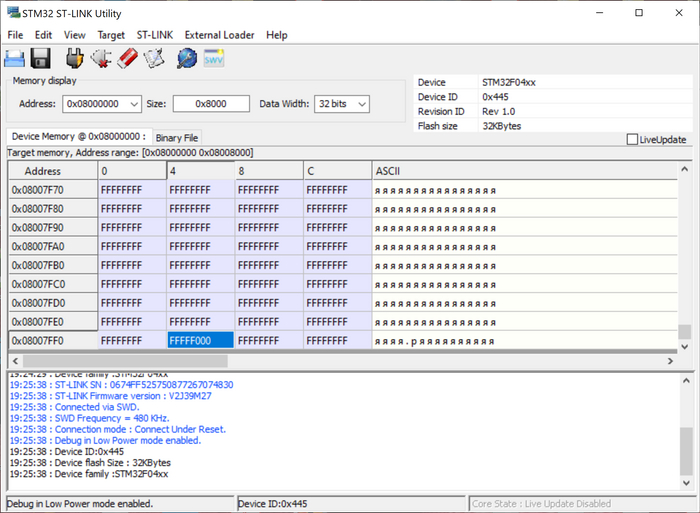Image resolution: width=700 pixels, height=513 pixels.
Task: Open the Data Width dropdown
Action: (360, 104)
